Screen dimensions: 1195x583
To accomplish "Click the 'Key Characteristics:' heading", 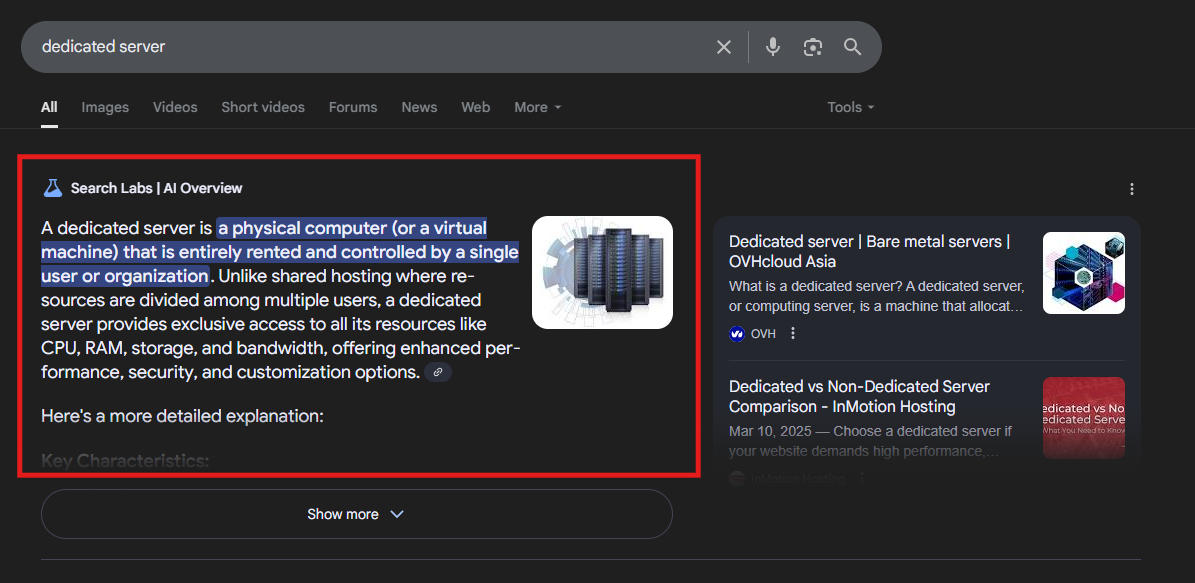I will (x=125, y=461).
